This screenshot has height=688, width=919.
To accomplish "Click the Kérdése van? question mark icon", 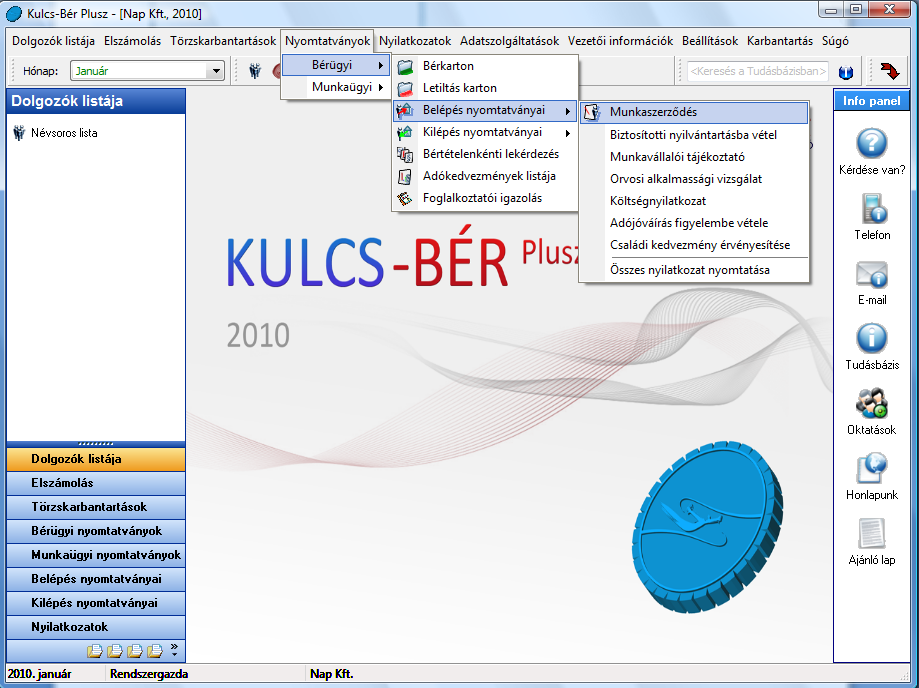I will point(872,144).
